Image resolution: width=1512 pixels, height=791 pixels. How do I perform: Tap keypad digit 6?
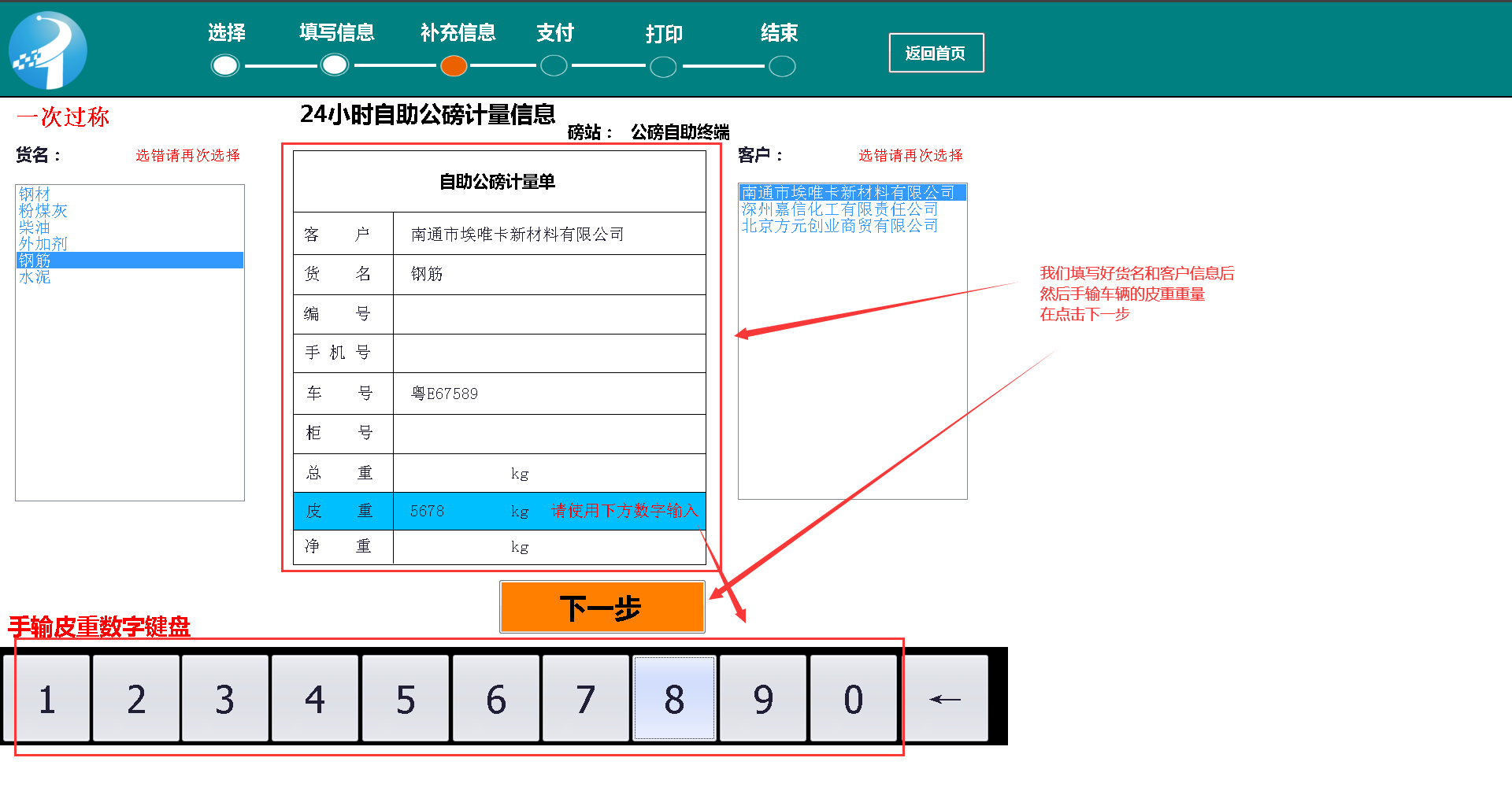[x=496, y=699]
